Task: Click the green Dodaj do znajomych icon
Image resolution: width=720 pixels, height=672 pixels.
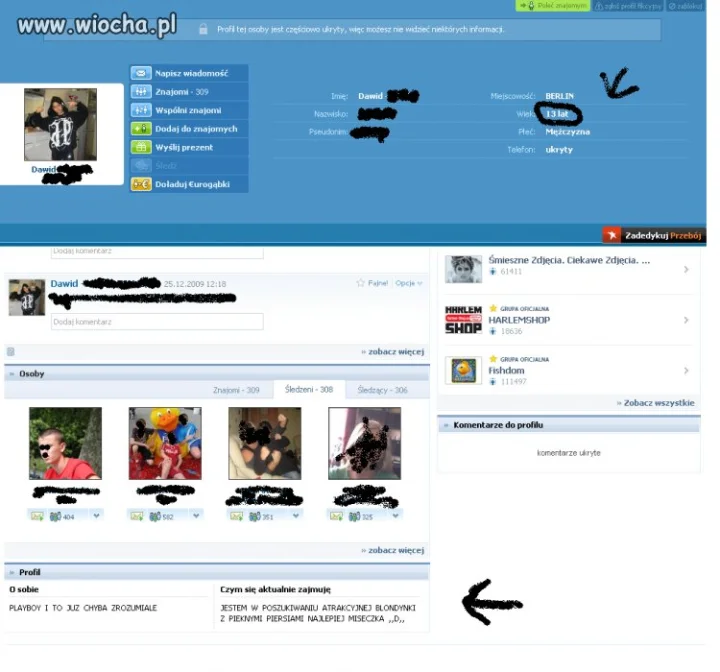Action: click(x=141, y=129)
